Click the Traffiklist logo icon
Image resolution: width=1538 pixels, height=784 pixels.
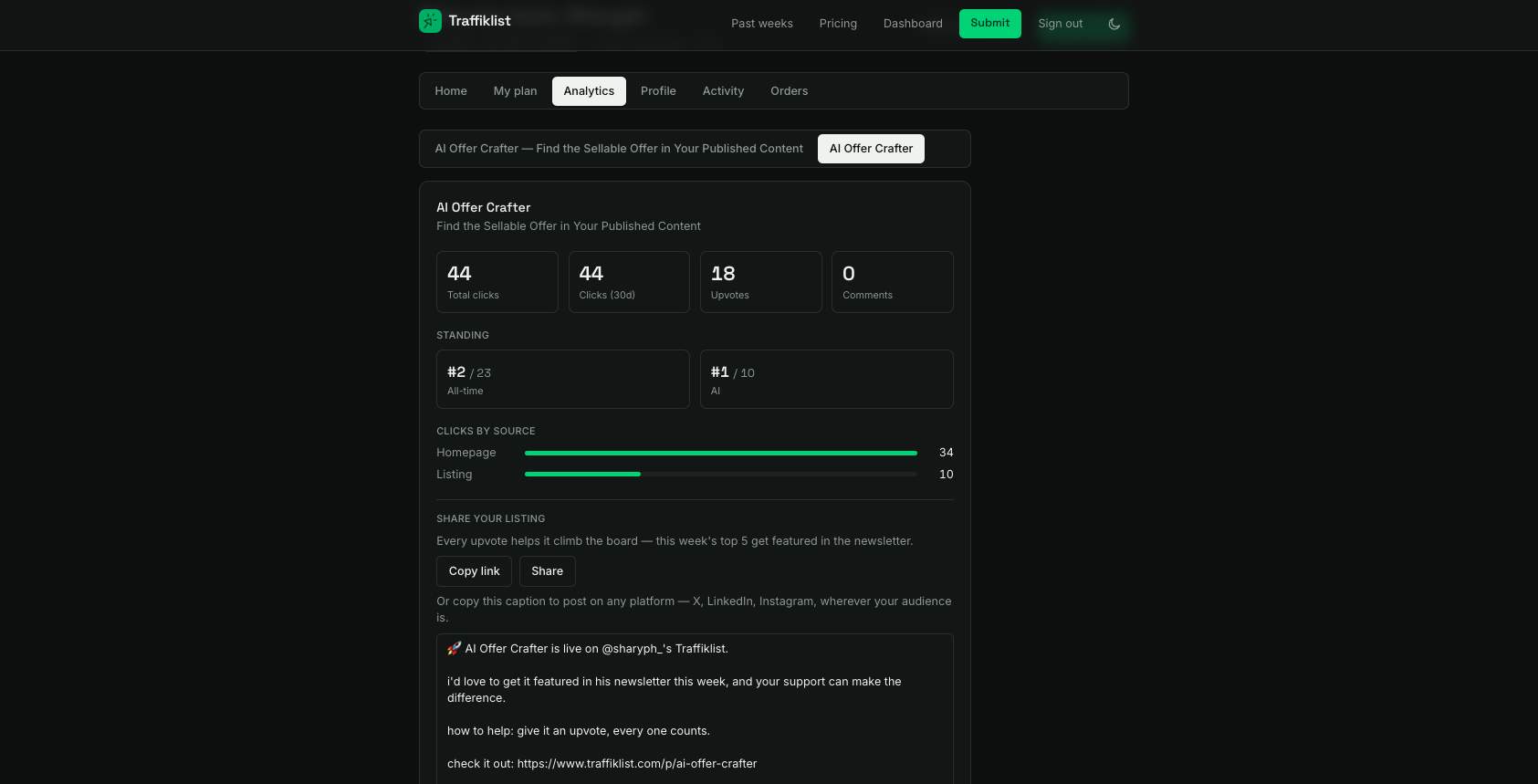pyautogui.click(x=430, y=21)
